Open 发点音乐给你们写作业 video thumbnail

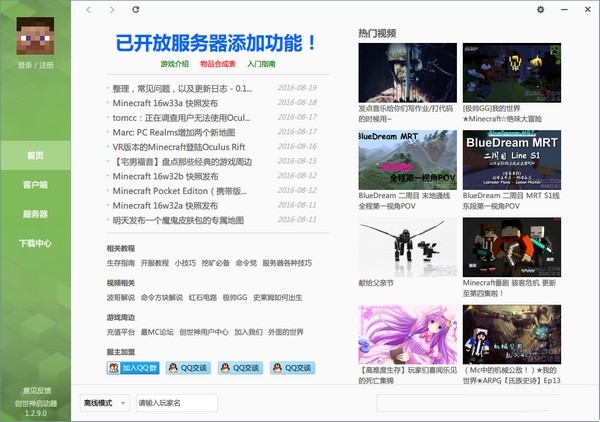[x=408, y=73]
